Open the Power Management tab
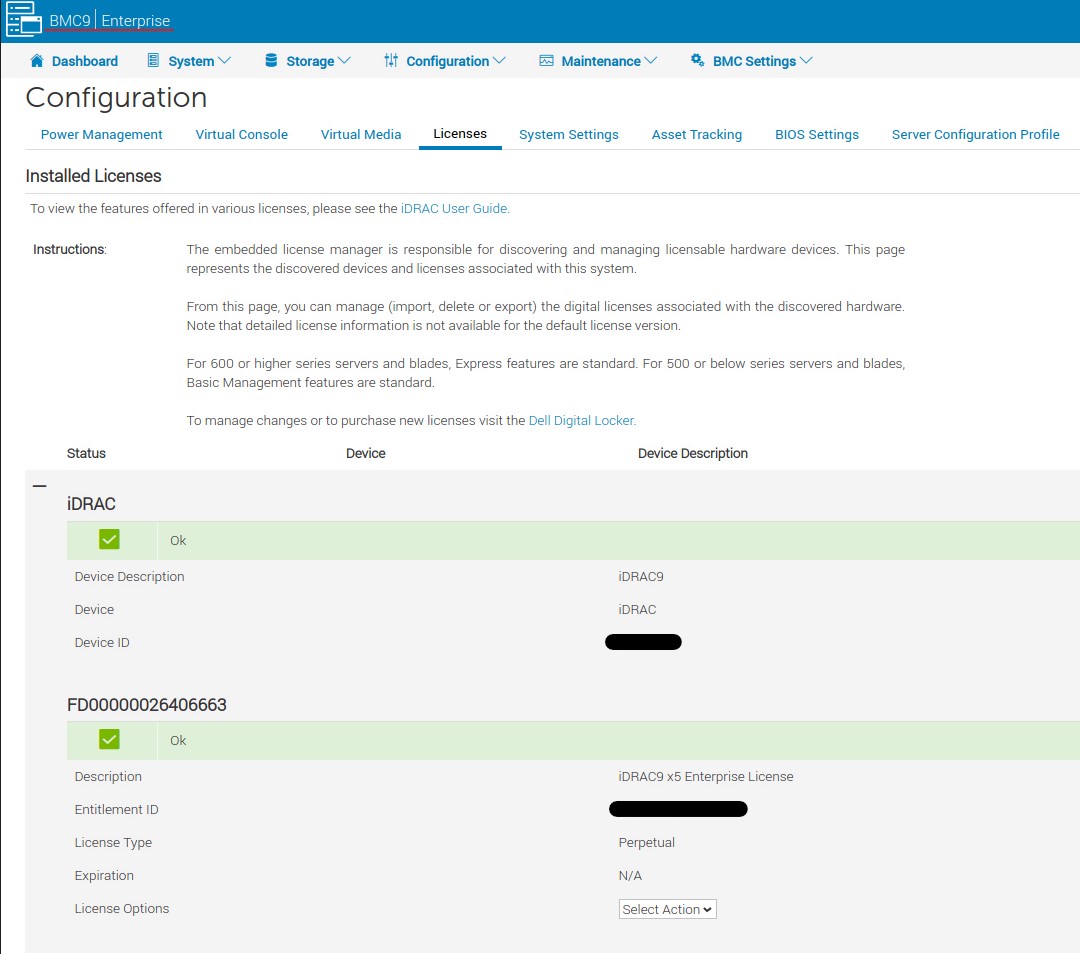This screenshot has width=1080, height=954. point(101,134)
